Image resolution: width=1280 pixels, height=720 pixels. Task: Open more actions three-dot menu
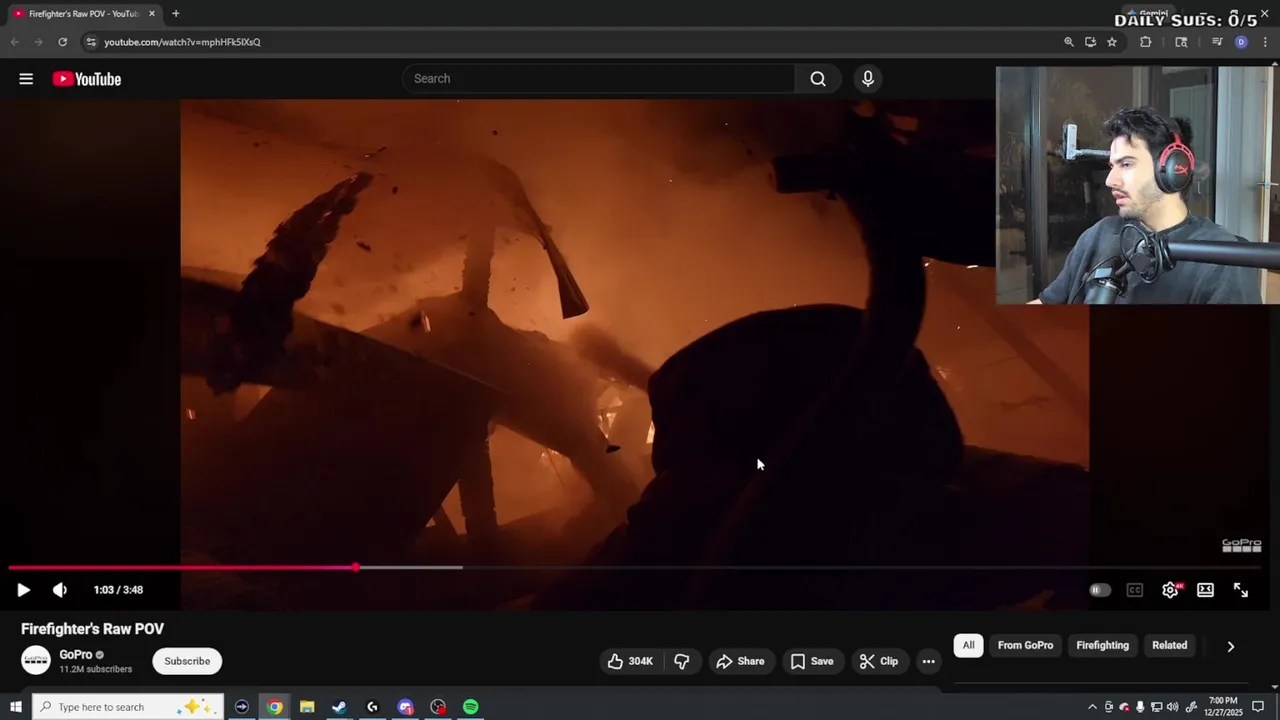pos(928,661)
